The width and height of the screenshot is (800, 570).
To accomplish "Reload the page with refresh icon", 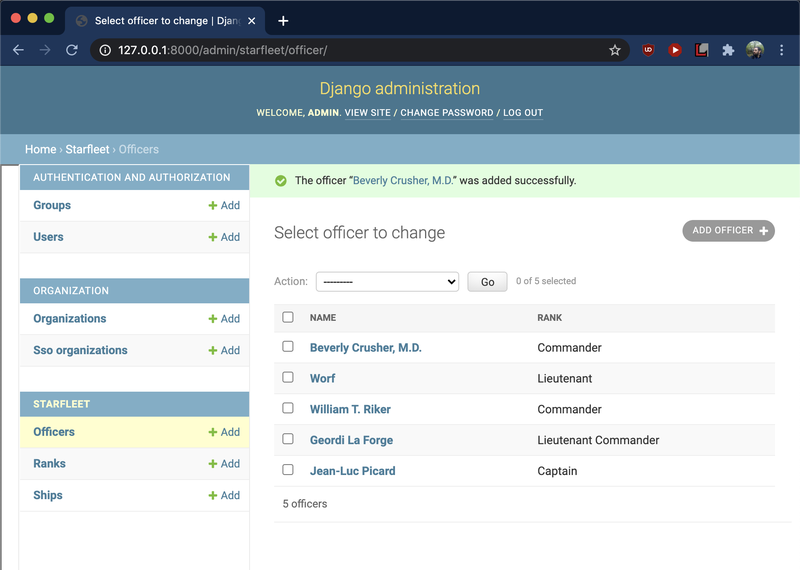I will [x=72, y=50].
